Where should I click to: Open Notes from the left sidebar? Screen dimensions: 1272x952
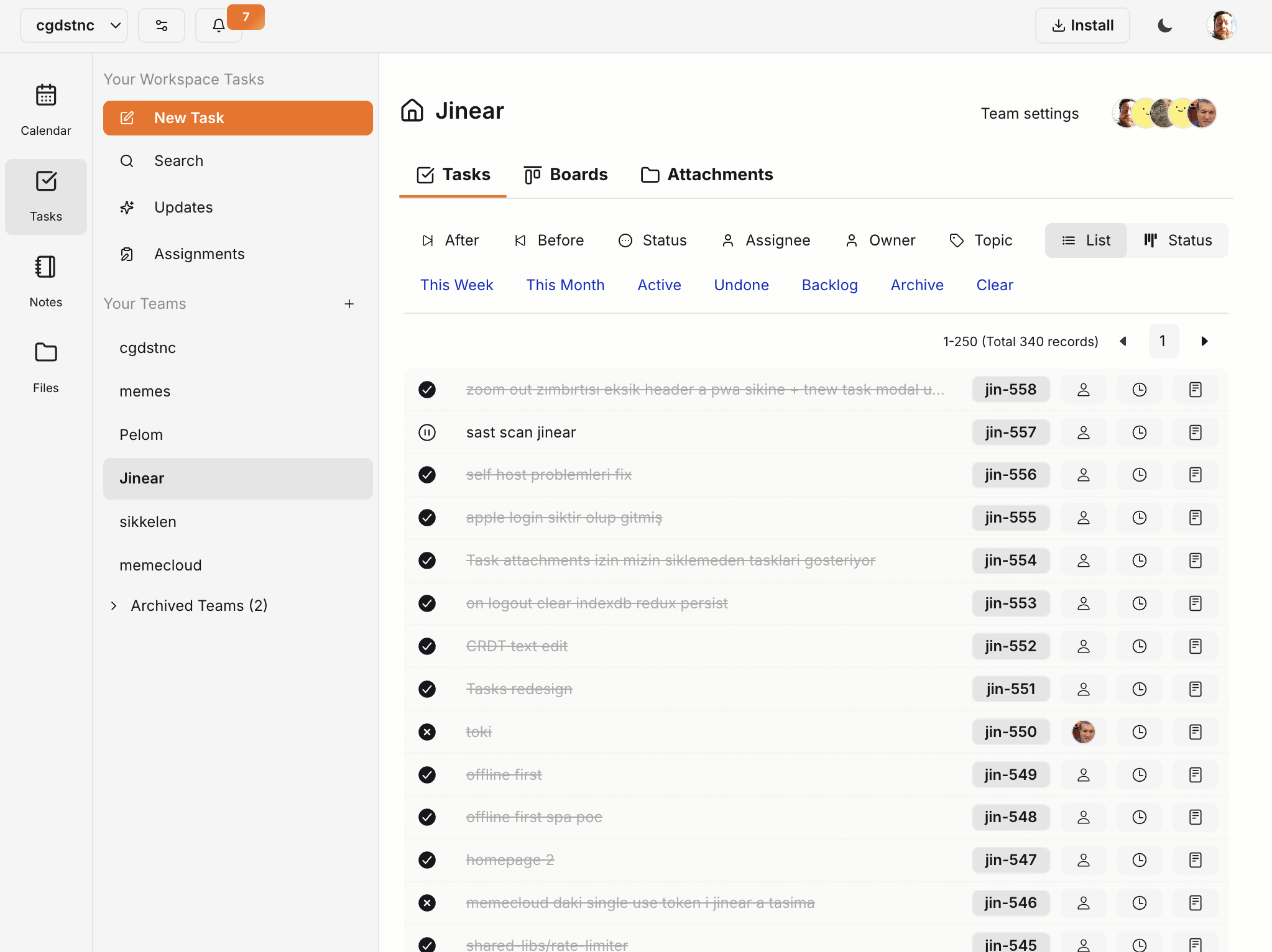46,281
